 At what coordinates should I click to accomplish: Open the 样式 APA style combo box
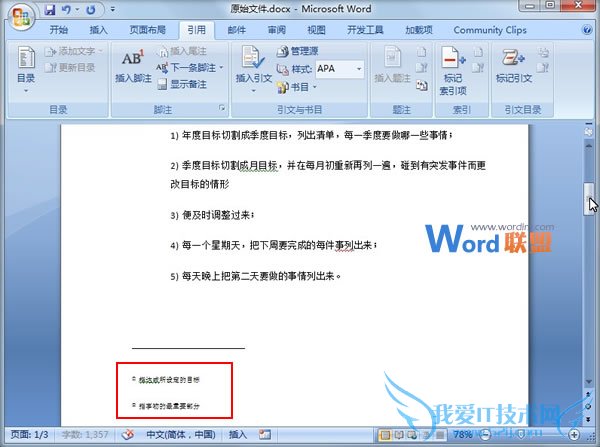point(339,69)
